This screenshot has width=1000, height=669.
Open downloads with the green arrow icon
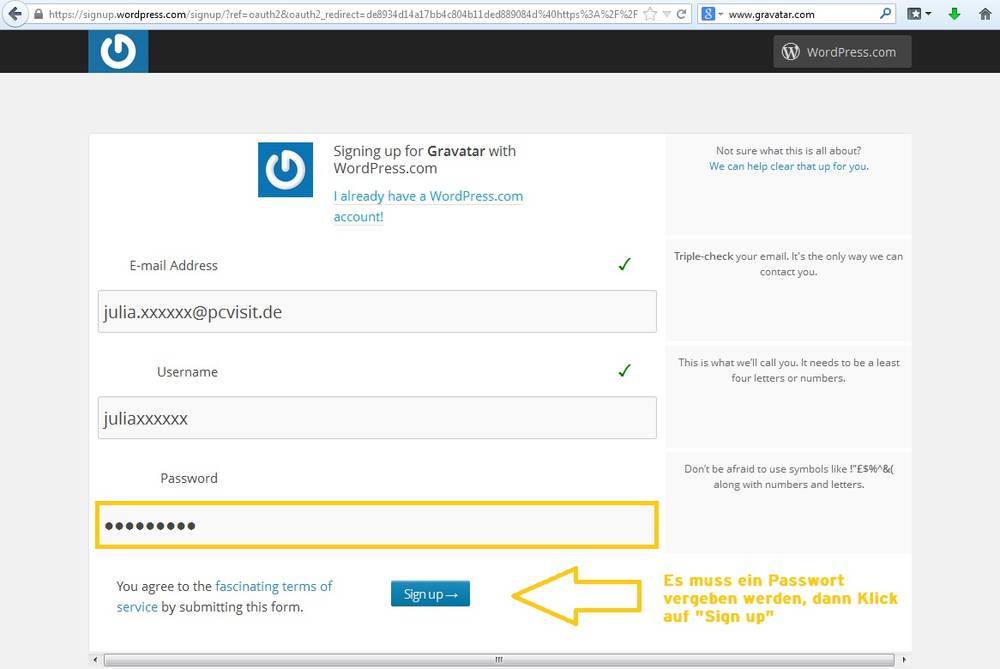[x=954, y=14]
